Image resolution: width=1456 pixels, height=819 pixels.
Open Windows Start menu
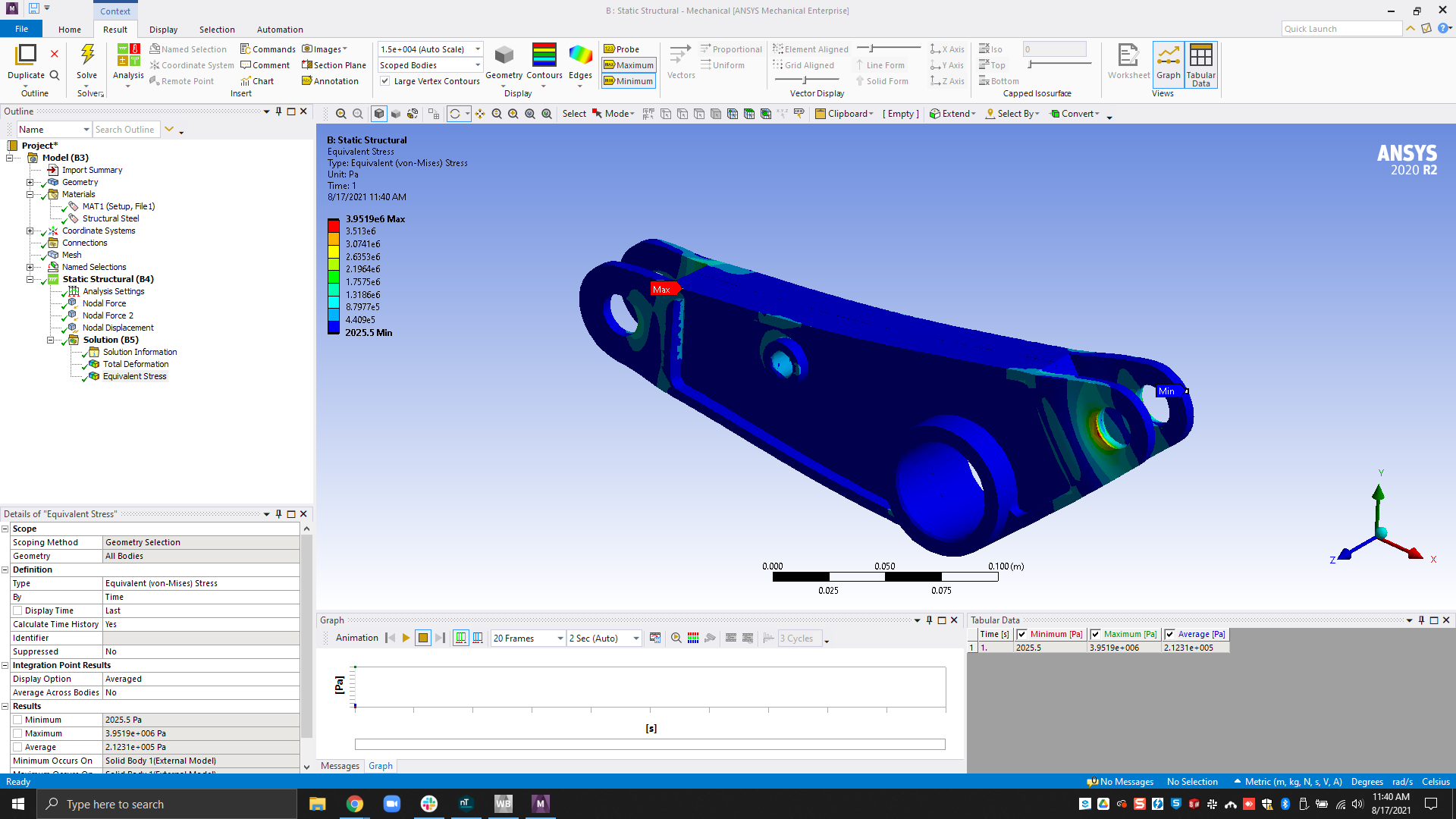[18, 804]
